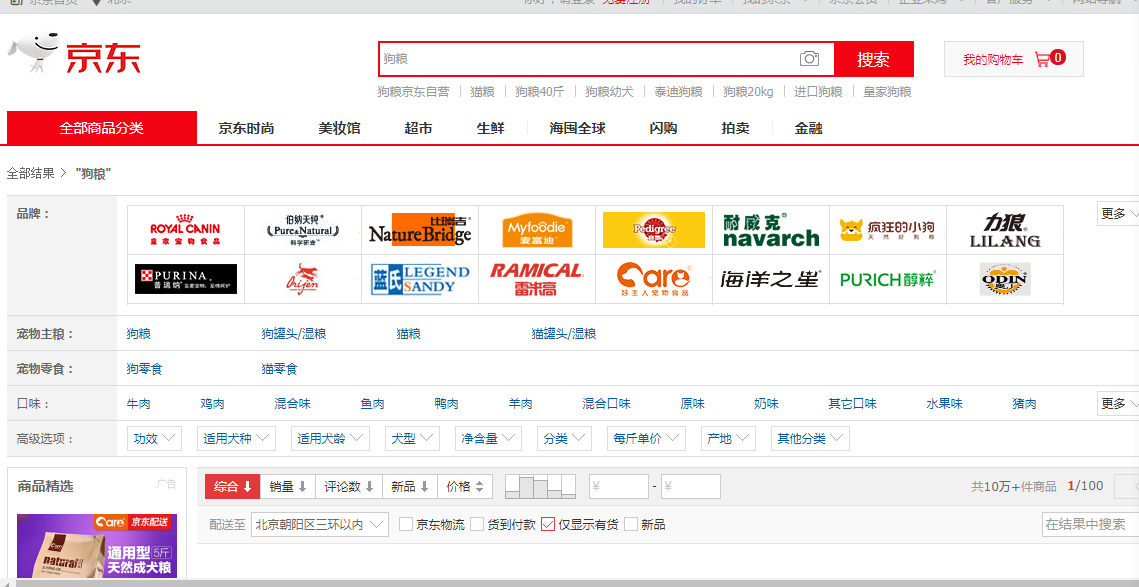Filter by 狗罐头/湿粮 category
The image size is (1139, 587).
tap(293, 333)
